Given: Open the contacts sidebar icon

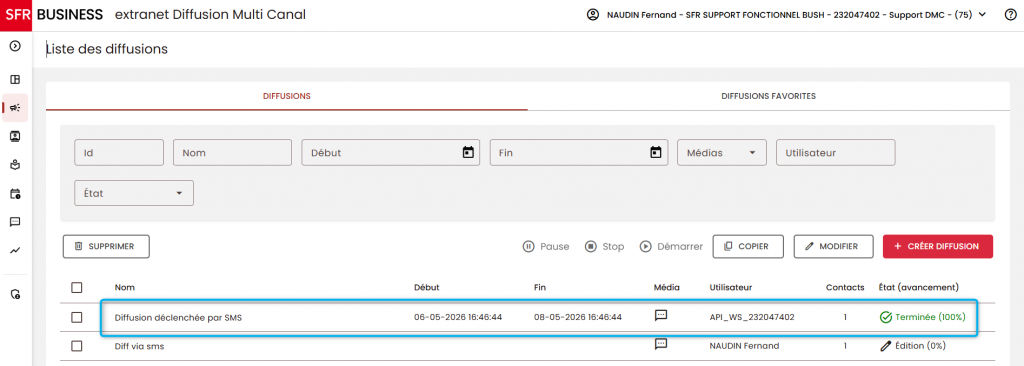Looking at the screenshot, I should [15, 136].
